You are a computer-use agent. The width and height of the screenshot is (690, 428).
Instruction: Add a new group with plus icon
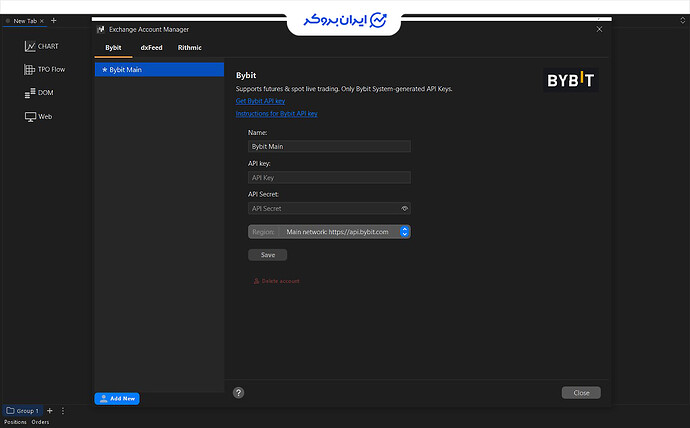tap(50, 411)
